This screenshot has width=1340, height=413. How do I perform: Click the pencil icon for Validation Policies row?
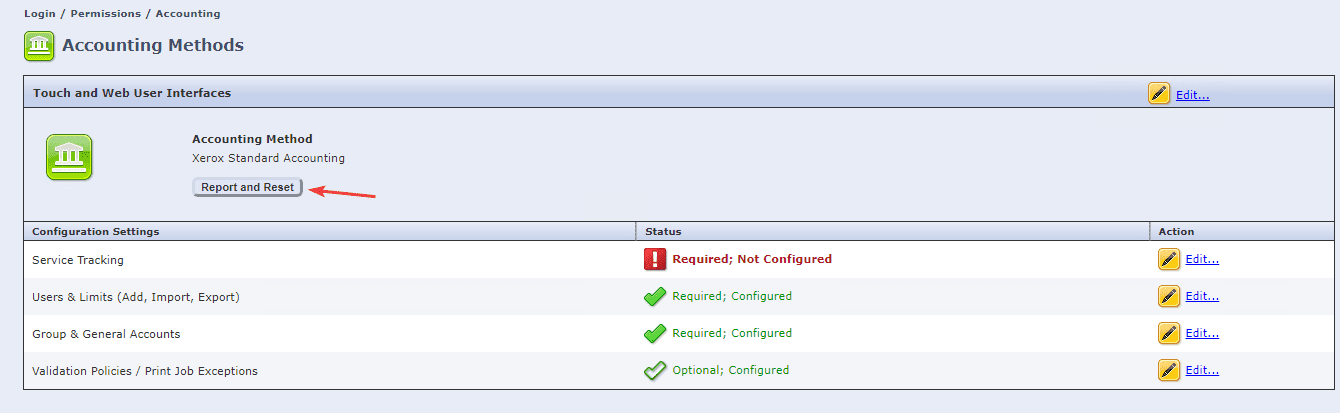click(x=1168, y=370)
